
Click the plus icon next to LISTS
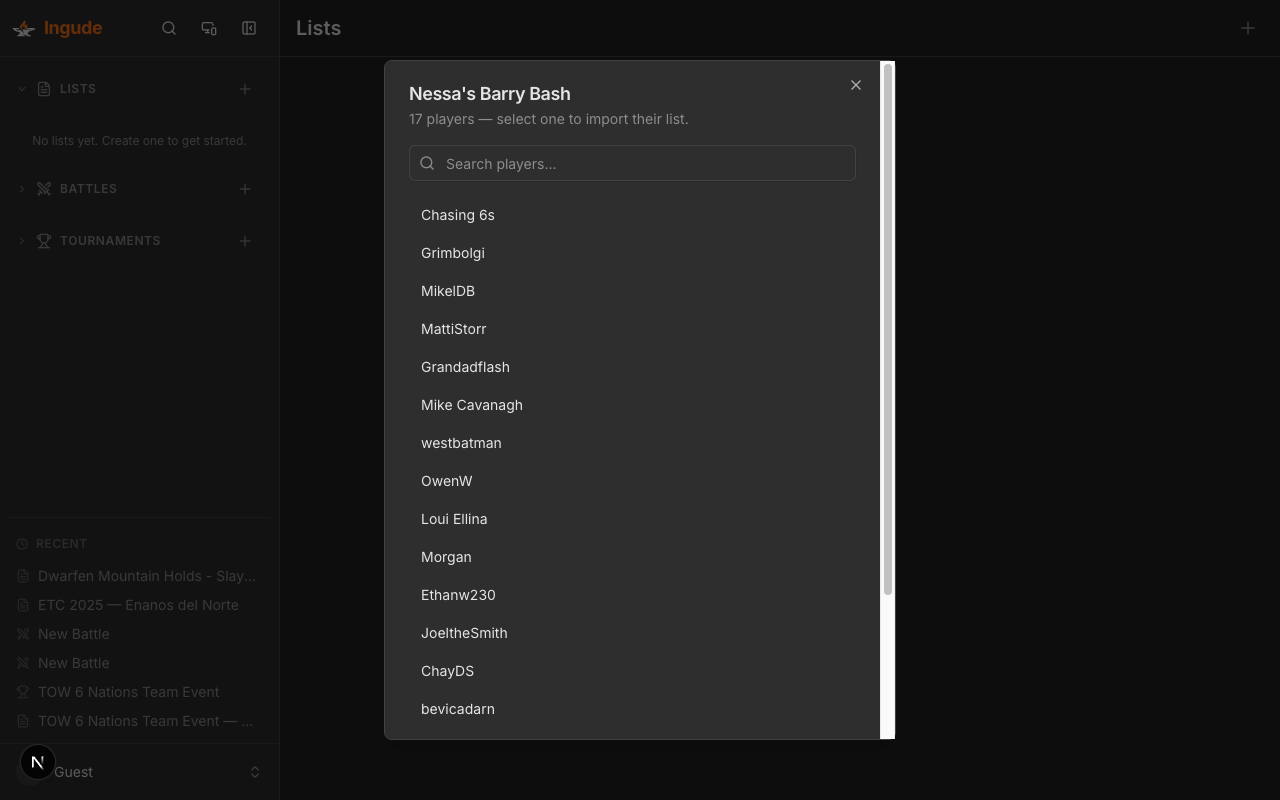[x=245, y=88]
